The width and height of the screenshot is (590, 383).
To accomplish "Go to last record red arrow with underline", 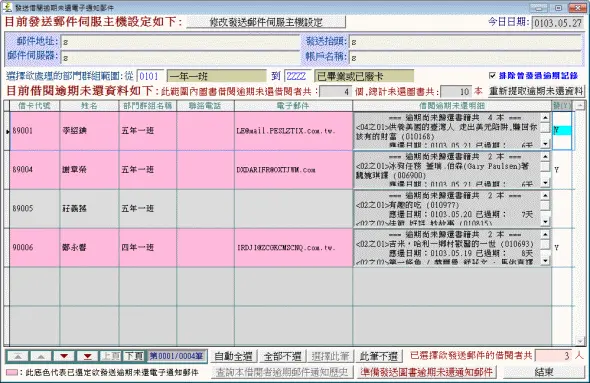I will pos(87,356).
